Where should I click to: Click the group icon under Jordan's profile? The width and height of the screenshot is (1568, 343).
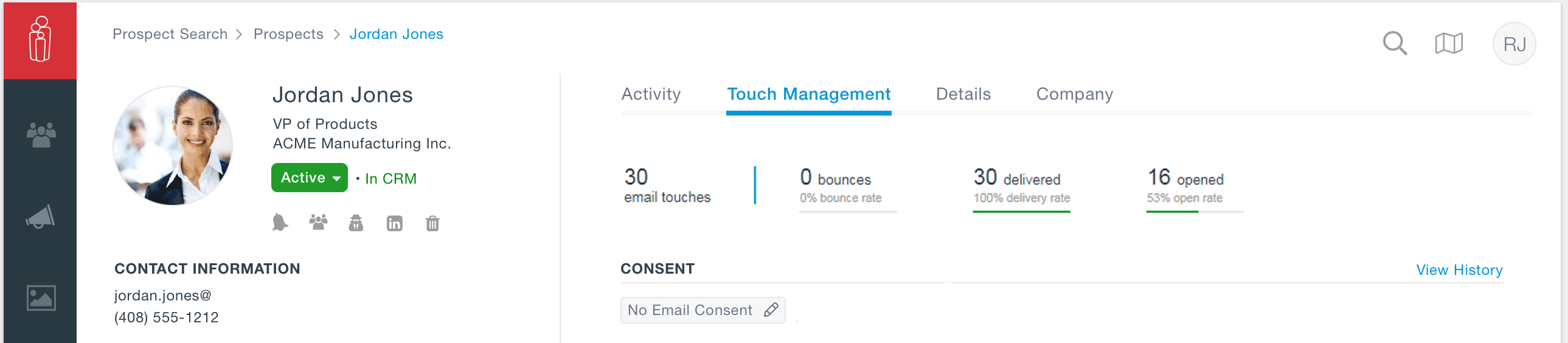tap(317, 223)
